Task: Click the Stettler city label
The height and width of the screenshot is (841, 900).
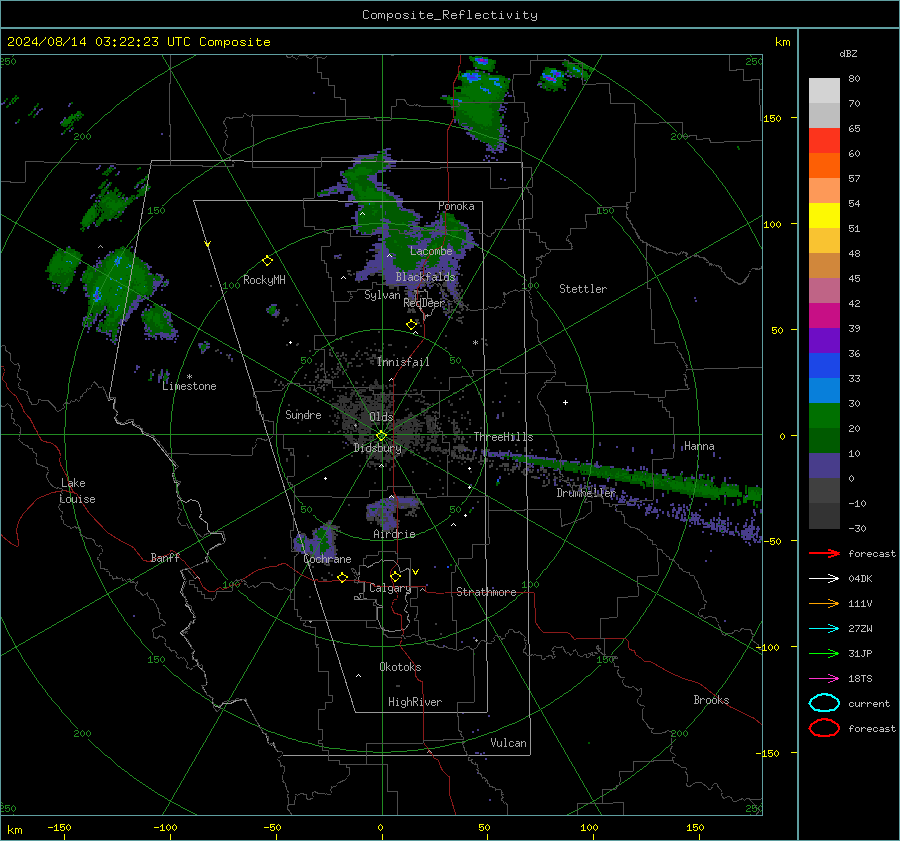Action: point(583,289)
